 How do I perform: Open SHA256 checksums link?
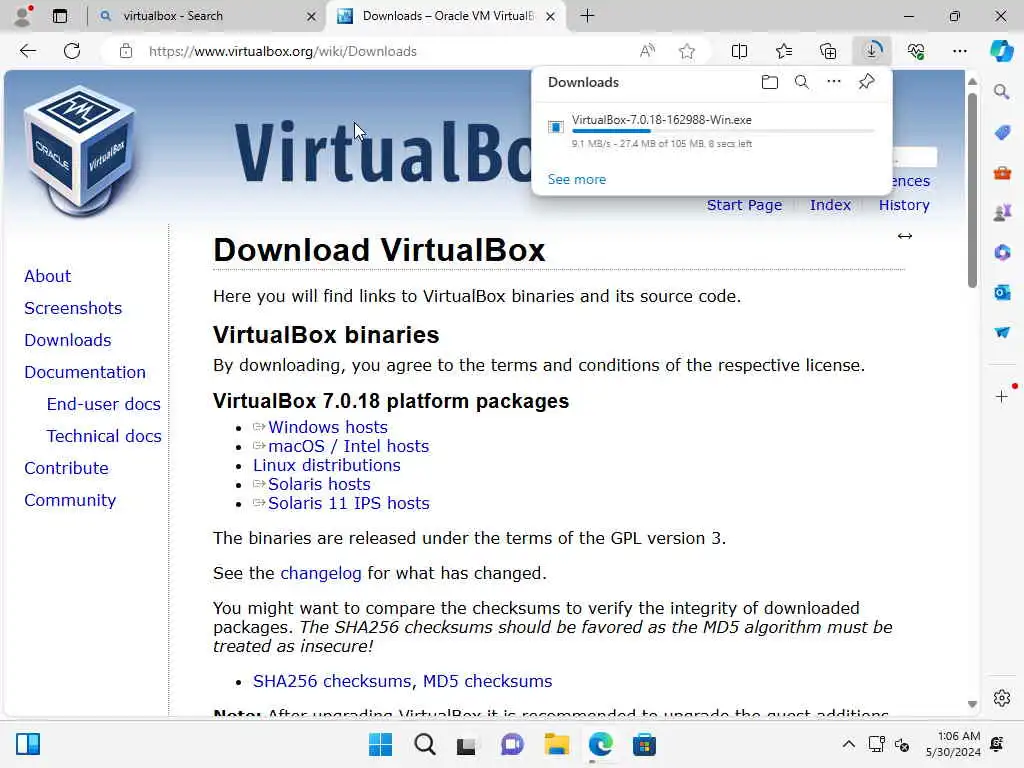tap(332, 681)
